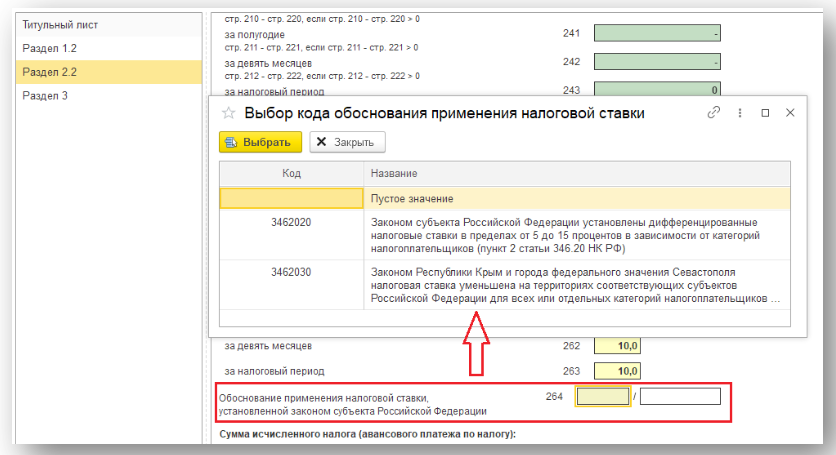Close the dialog with the X icon
The height and width of the screenshot is (455, 836).
point(790,114)
